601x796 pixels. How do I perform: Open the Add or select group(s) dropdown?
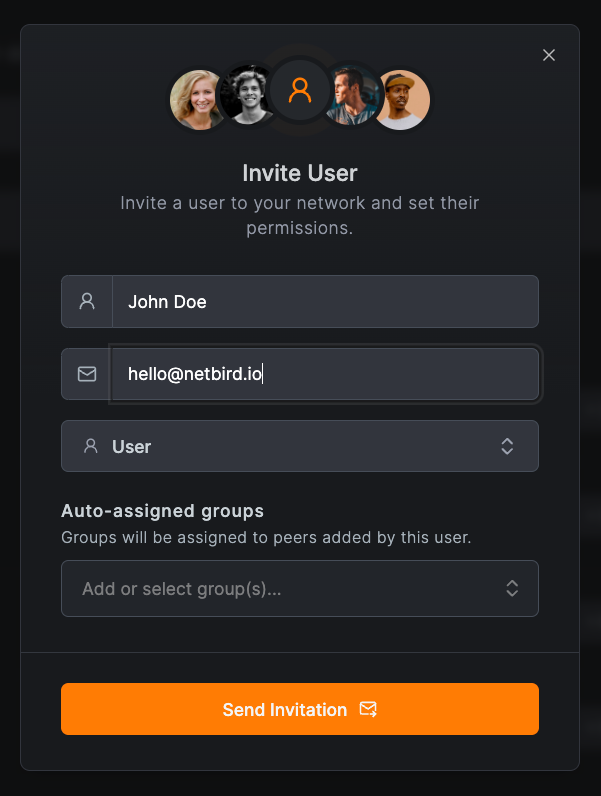coord(290,589)
